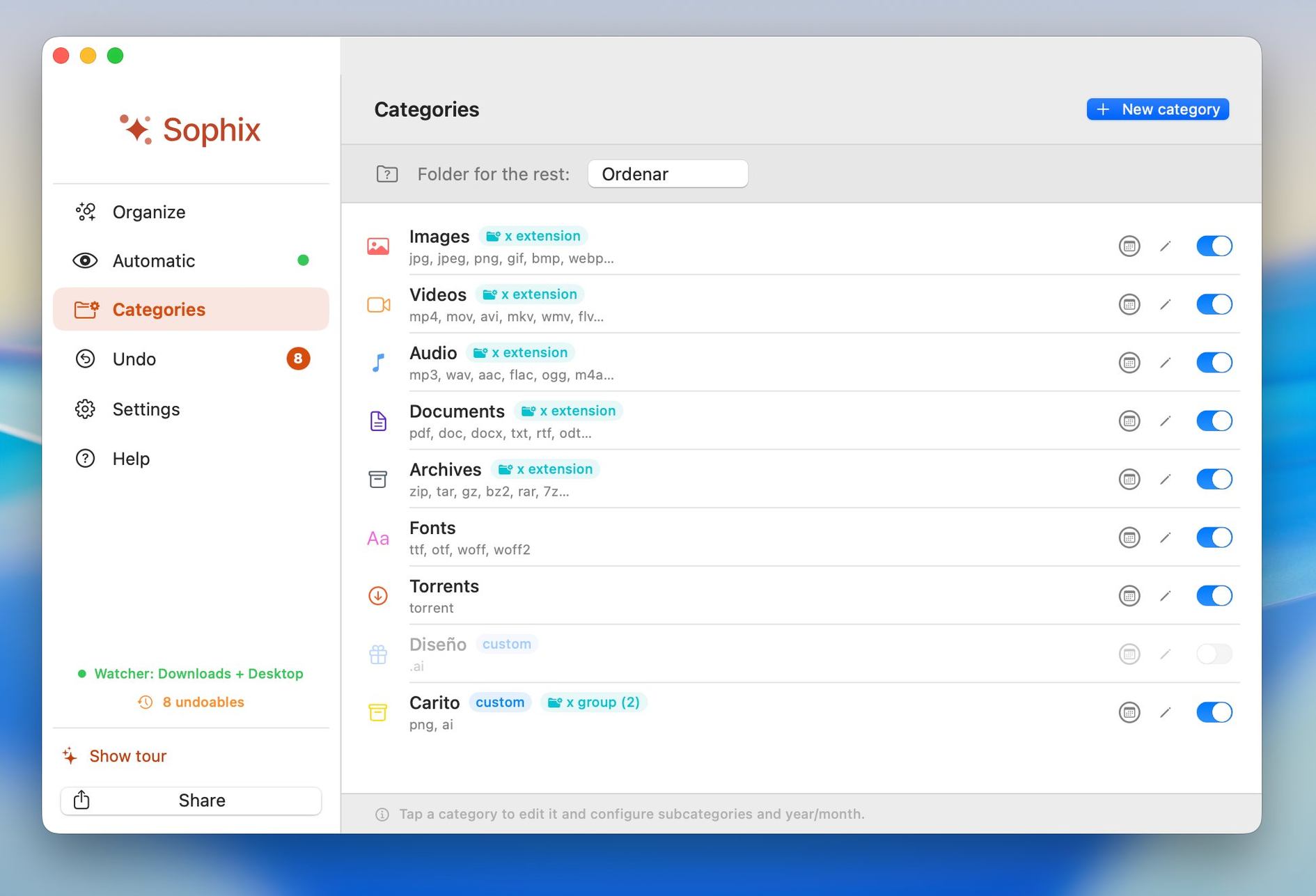Image resolution: width=1316 pixels, height=896 pixels.
Task: Open the Help section
Action: (191, 458)
